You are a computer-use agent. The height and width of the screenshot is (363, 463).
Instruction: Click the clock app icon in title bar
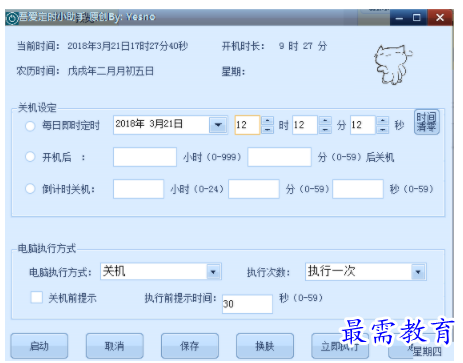pos(12,18)
